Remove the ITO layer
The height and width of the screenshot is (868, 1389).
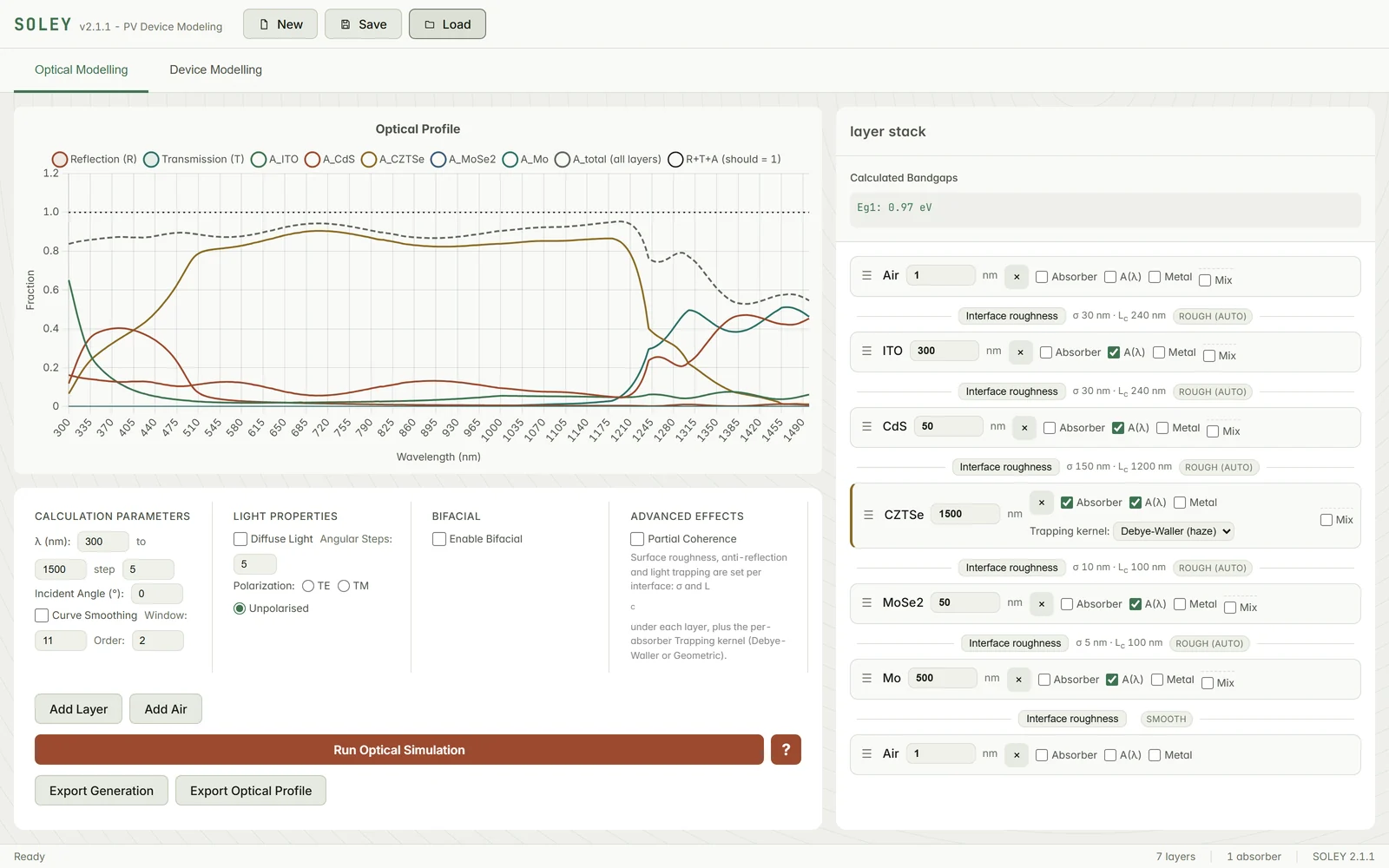point(1020,352)
